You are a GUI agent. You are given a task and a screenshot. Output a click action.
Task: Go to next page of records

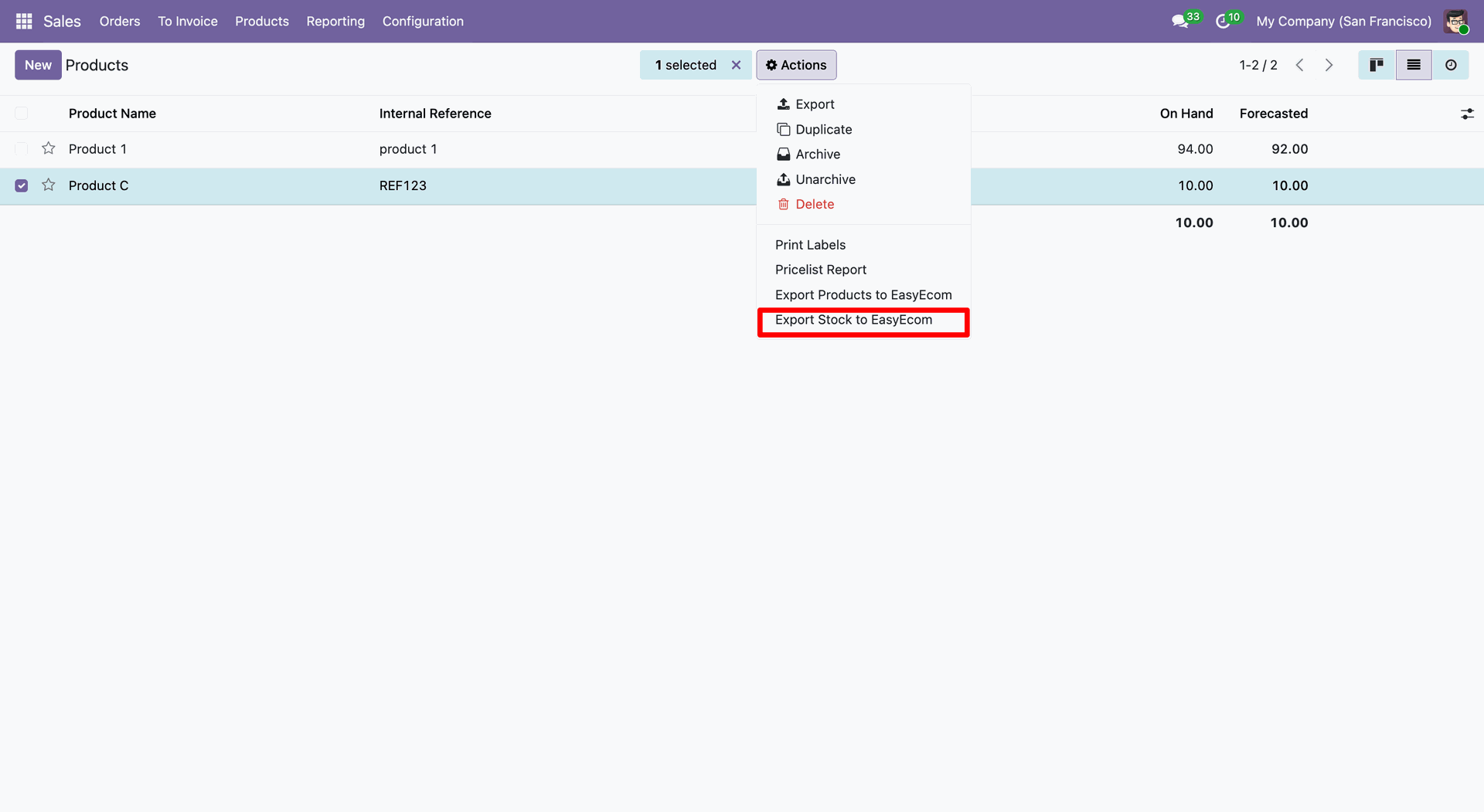[1329, 65]
